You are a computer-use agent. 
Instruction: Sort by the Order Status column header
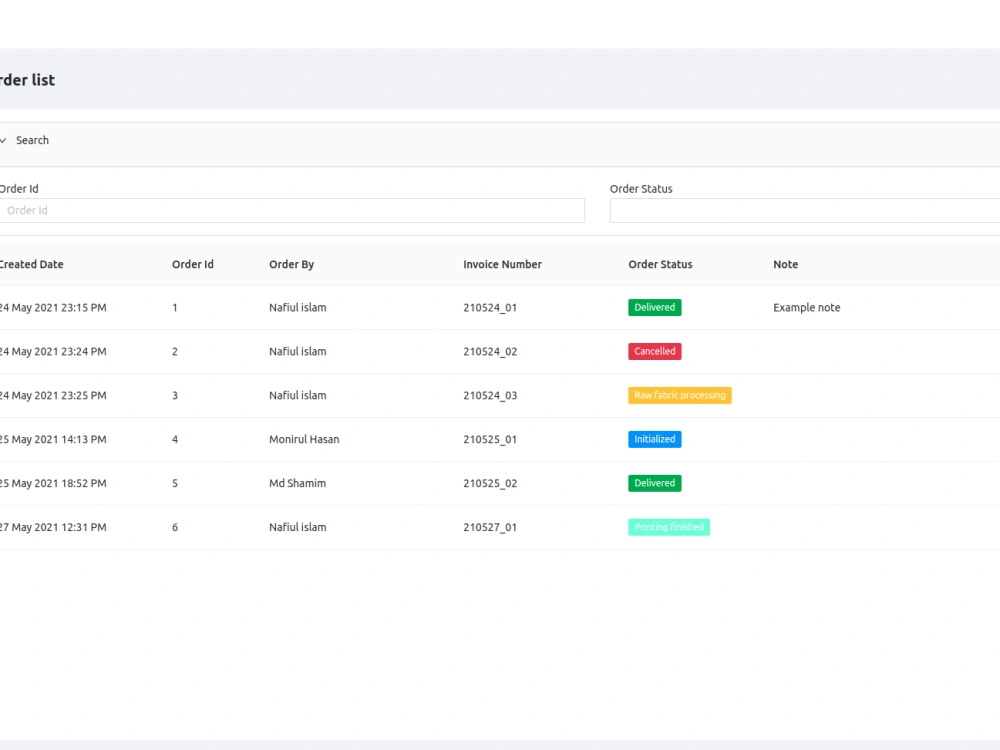point(660,264)
